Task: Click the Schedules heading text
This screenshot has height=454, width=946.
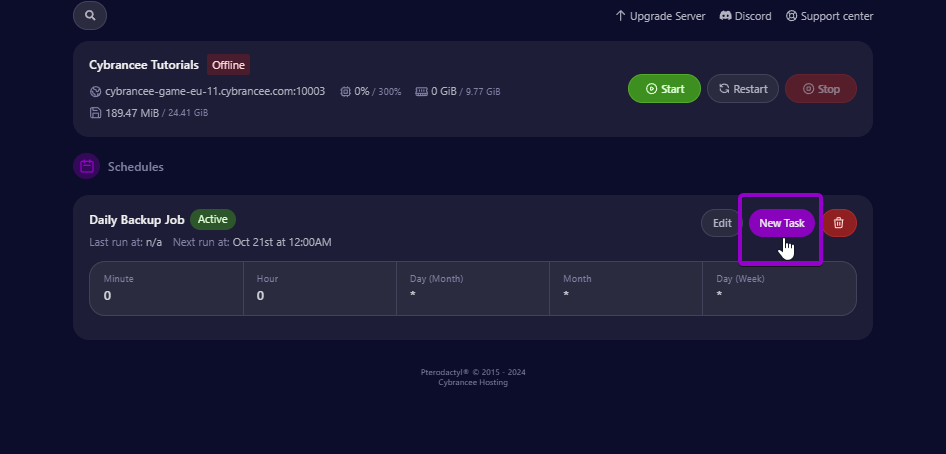Action: 136,167
